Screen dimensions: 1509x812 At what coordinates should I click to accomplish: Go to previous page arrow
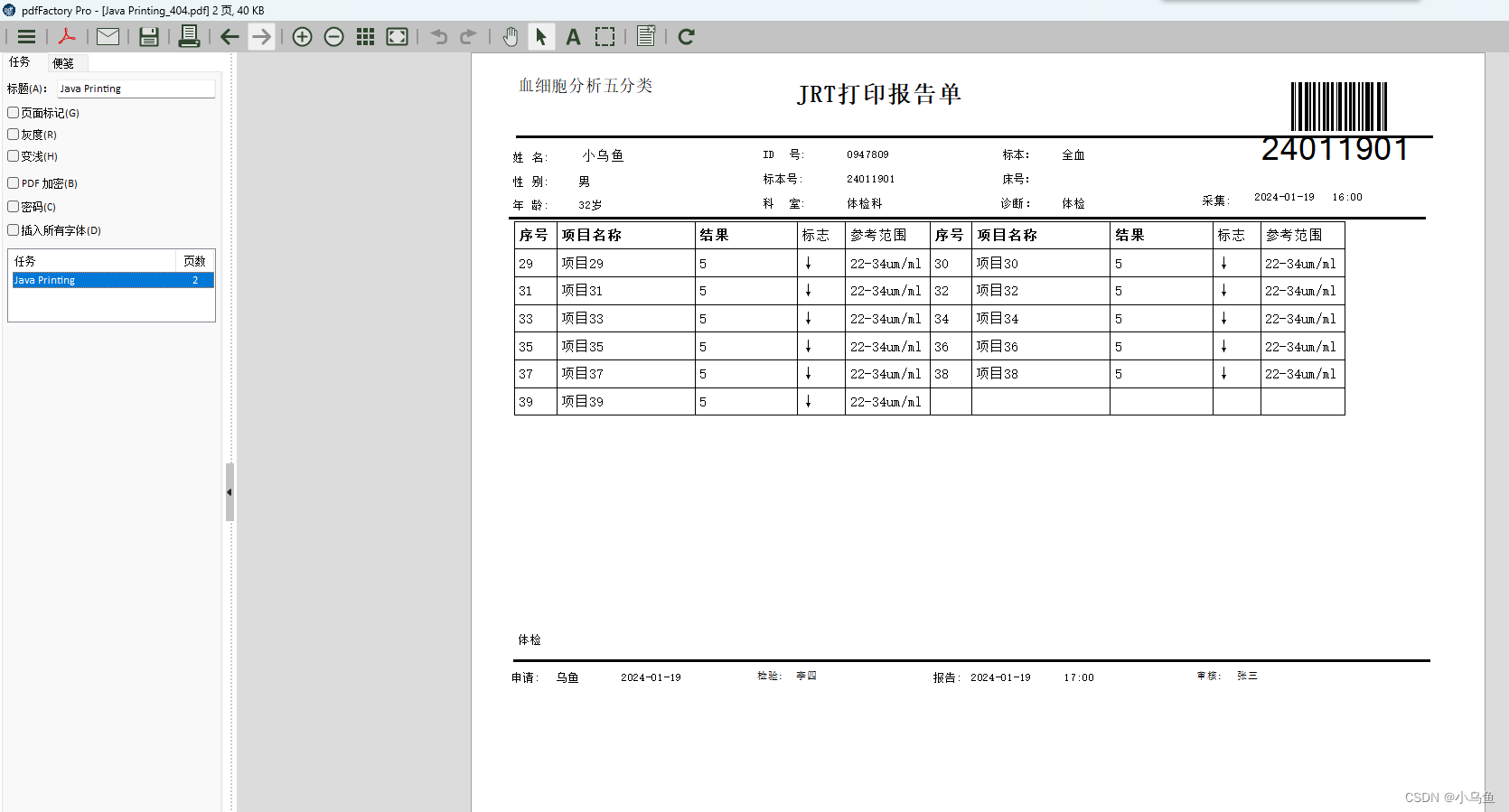tap(230, 37)
